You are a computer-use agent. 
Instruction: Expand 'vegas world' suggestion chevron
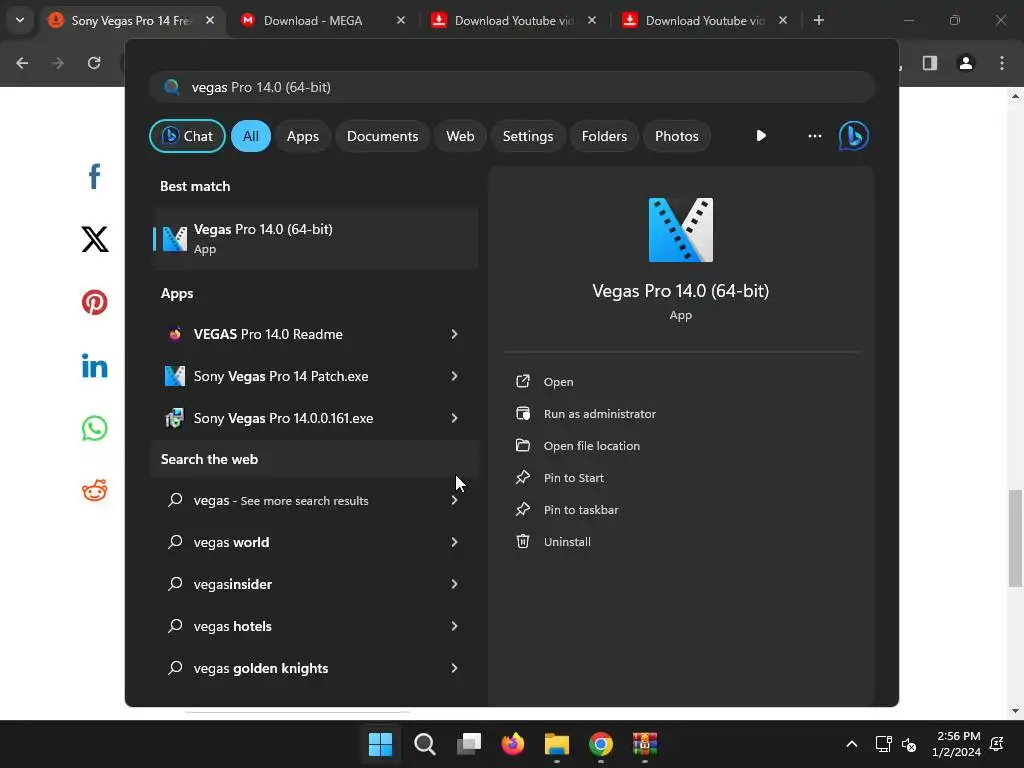(x=454, y=542)
